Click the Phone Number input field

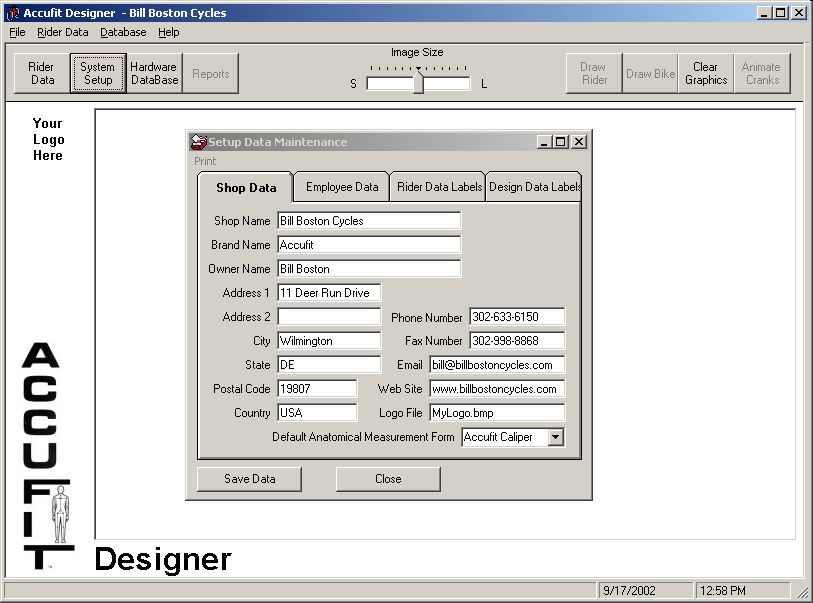[x=517, y=317]
